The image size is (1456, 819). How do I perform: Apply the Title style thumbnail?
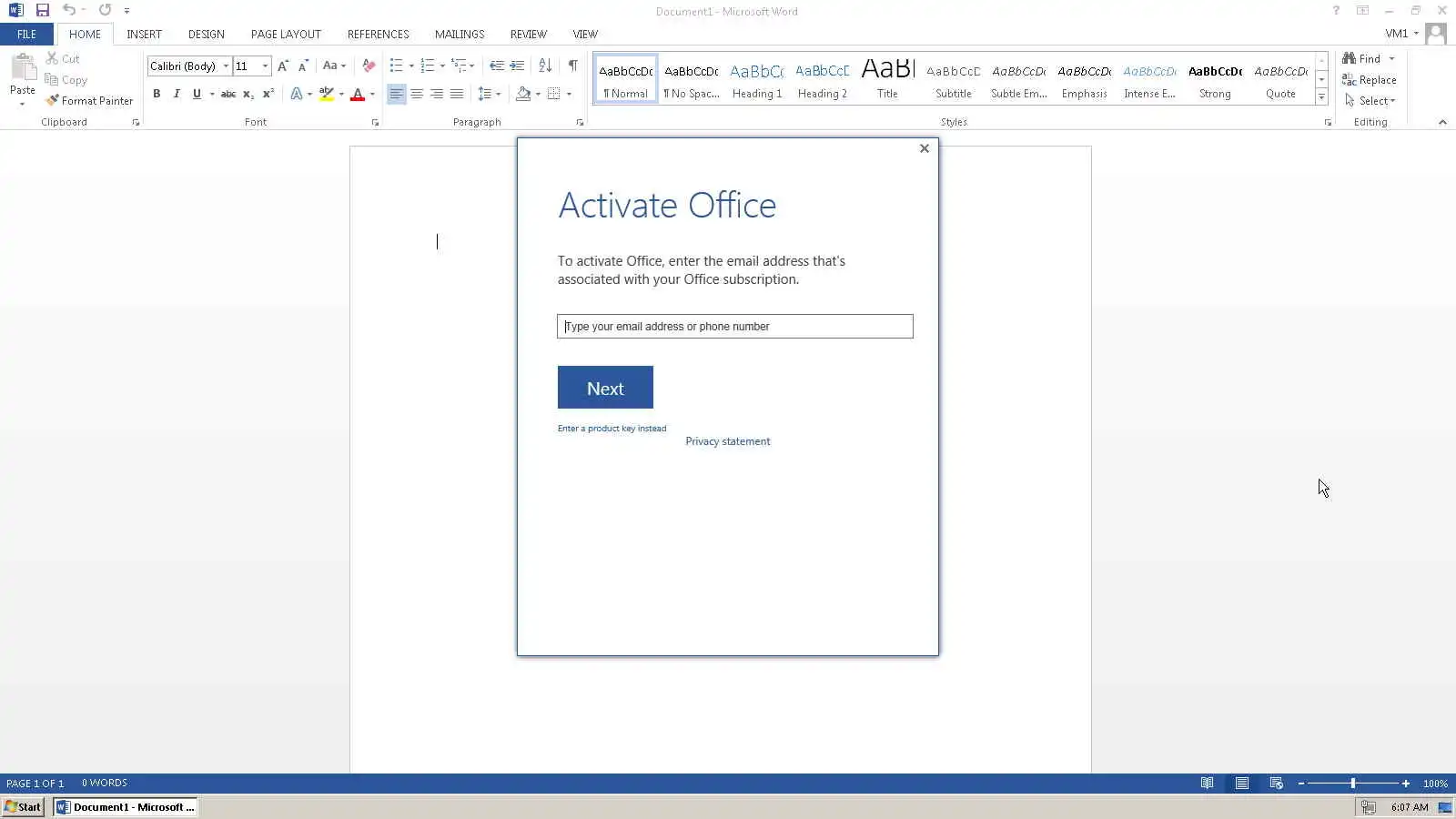pos(887,78)
